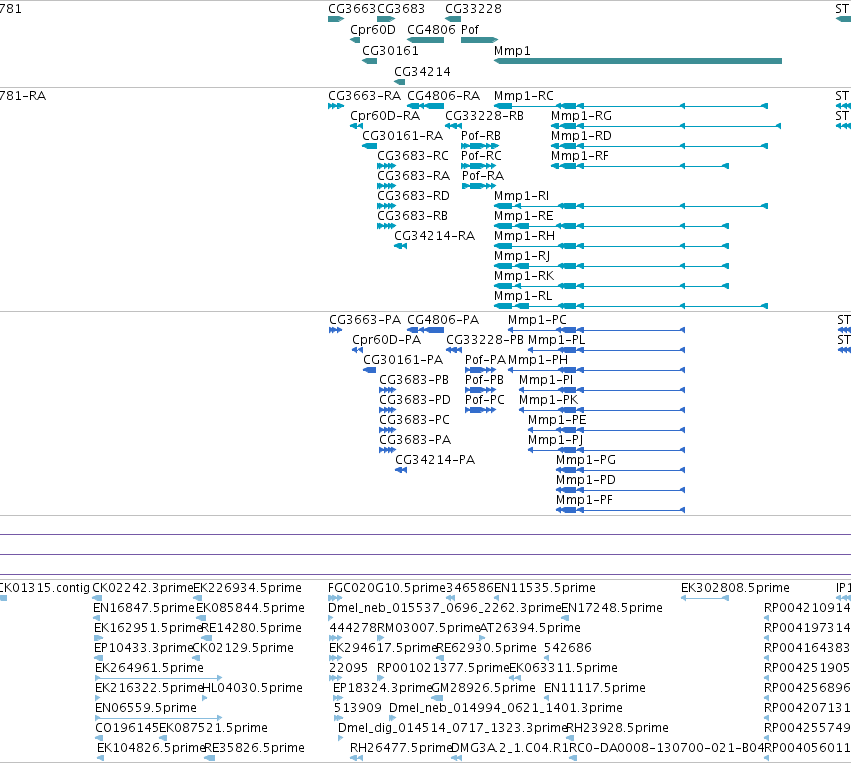Select protein Cpr60D-PA
The height and width of the screenshot is (763, 851).
point(358,350)
